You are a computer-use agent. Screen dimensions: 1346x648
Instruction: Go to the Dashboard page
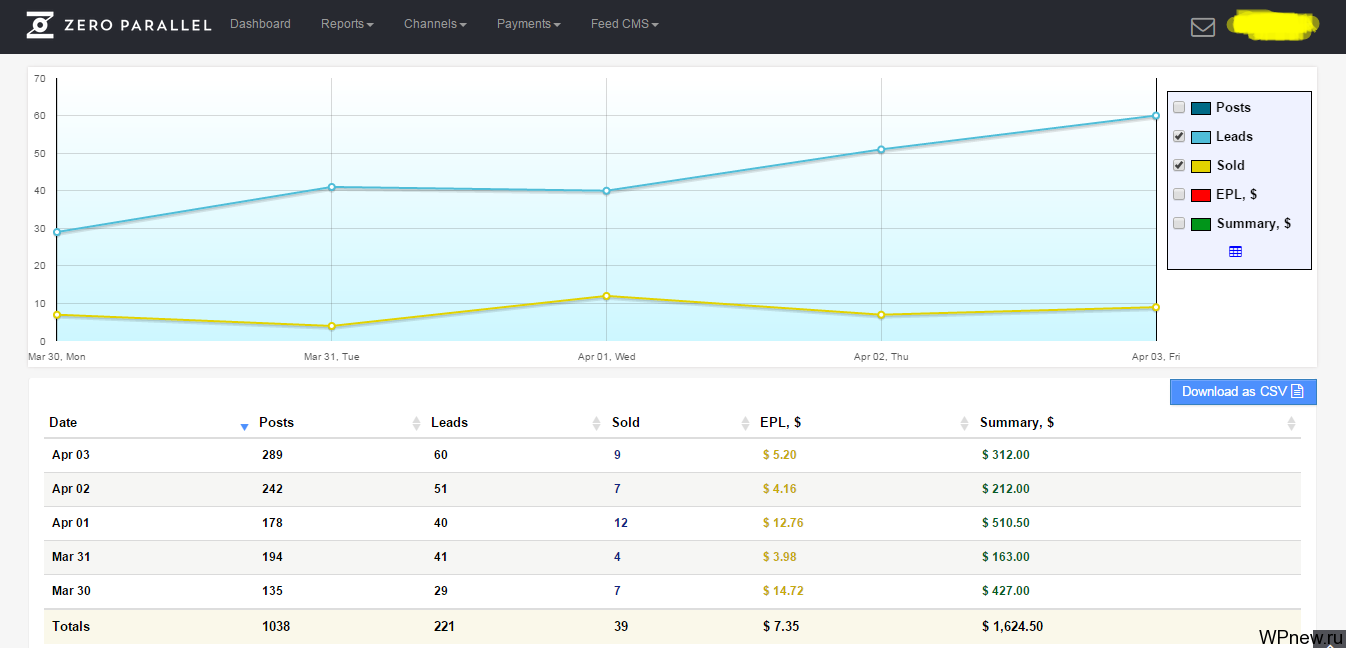tap(260, 24)
